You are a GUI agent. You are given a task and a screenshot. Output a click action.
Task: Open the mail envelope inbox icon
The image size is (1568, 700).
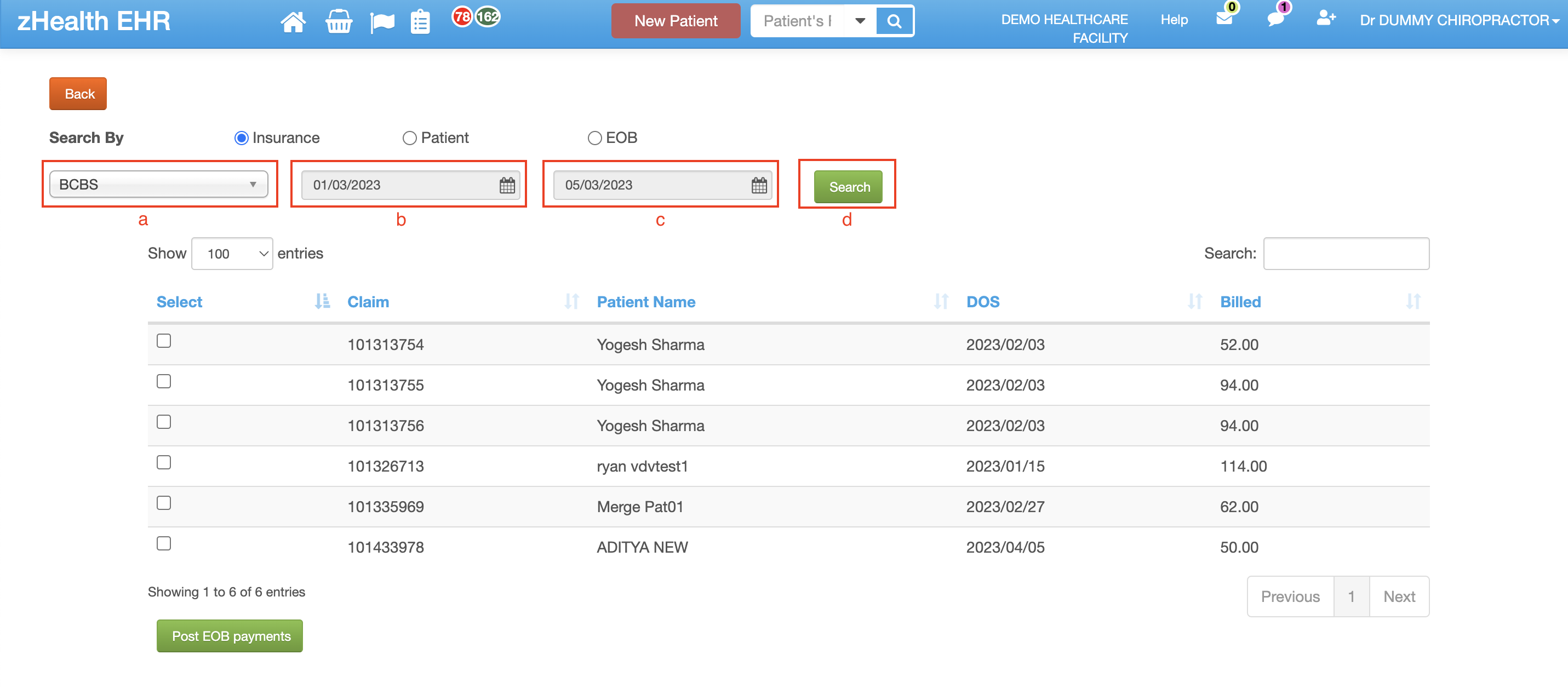(1224, 18)
